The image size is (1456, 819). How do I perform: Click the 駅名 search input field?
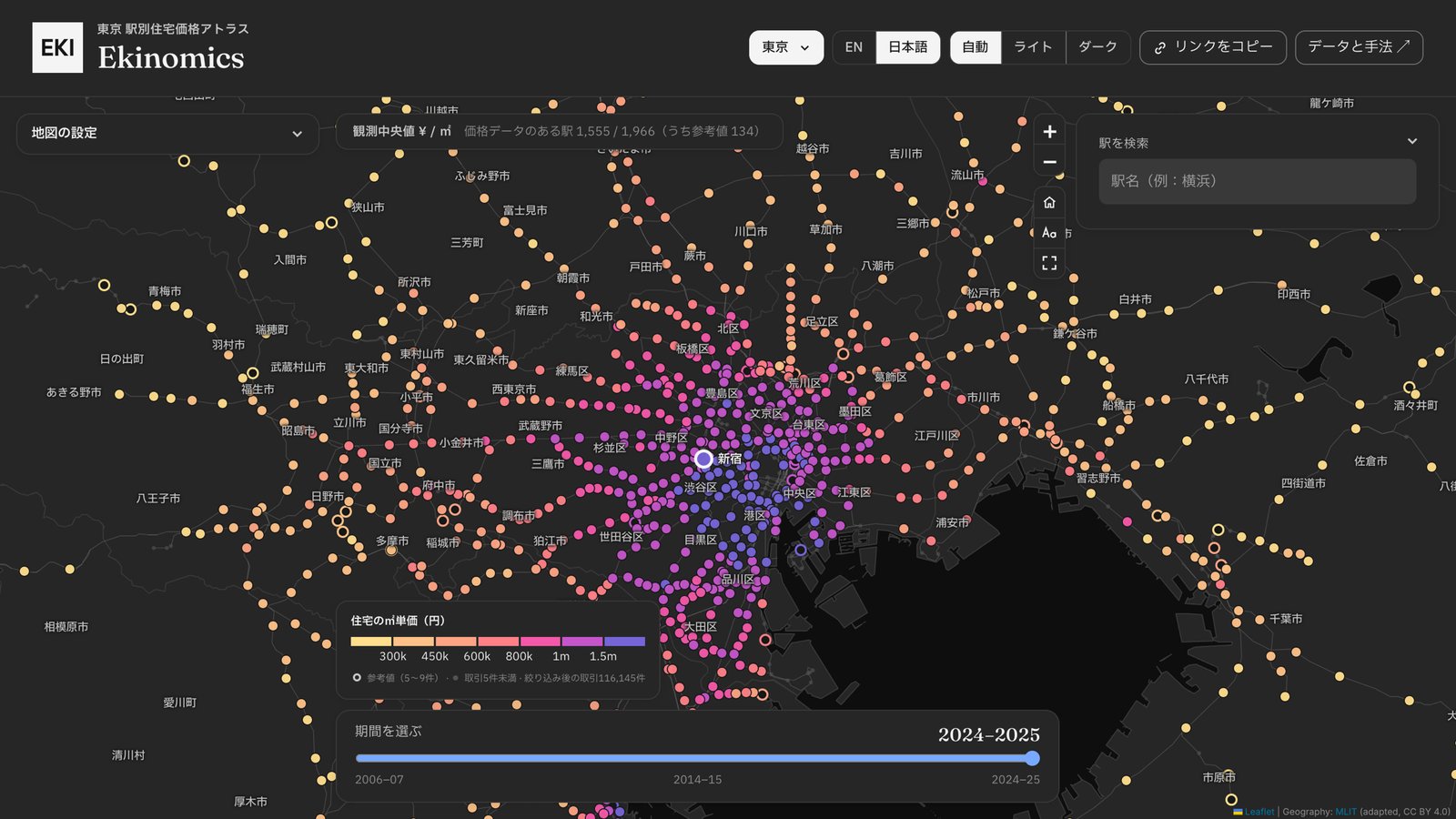coord(1257,181)
